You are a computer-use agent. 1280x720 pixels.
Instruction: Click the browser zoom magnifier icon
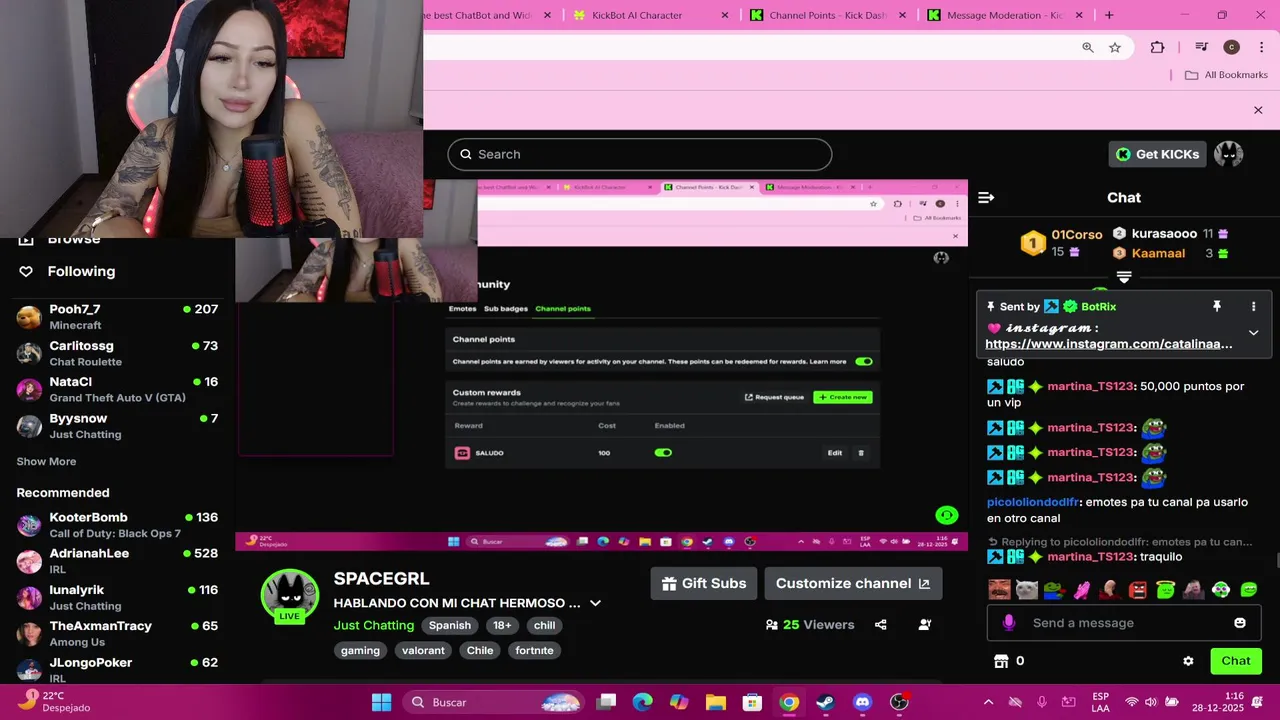click(1088, 47)
